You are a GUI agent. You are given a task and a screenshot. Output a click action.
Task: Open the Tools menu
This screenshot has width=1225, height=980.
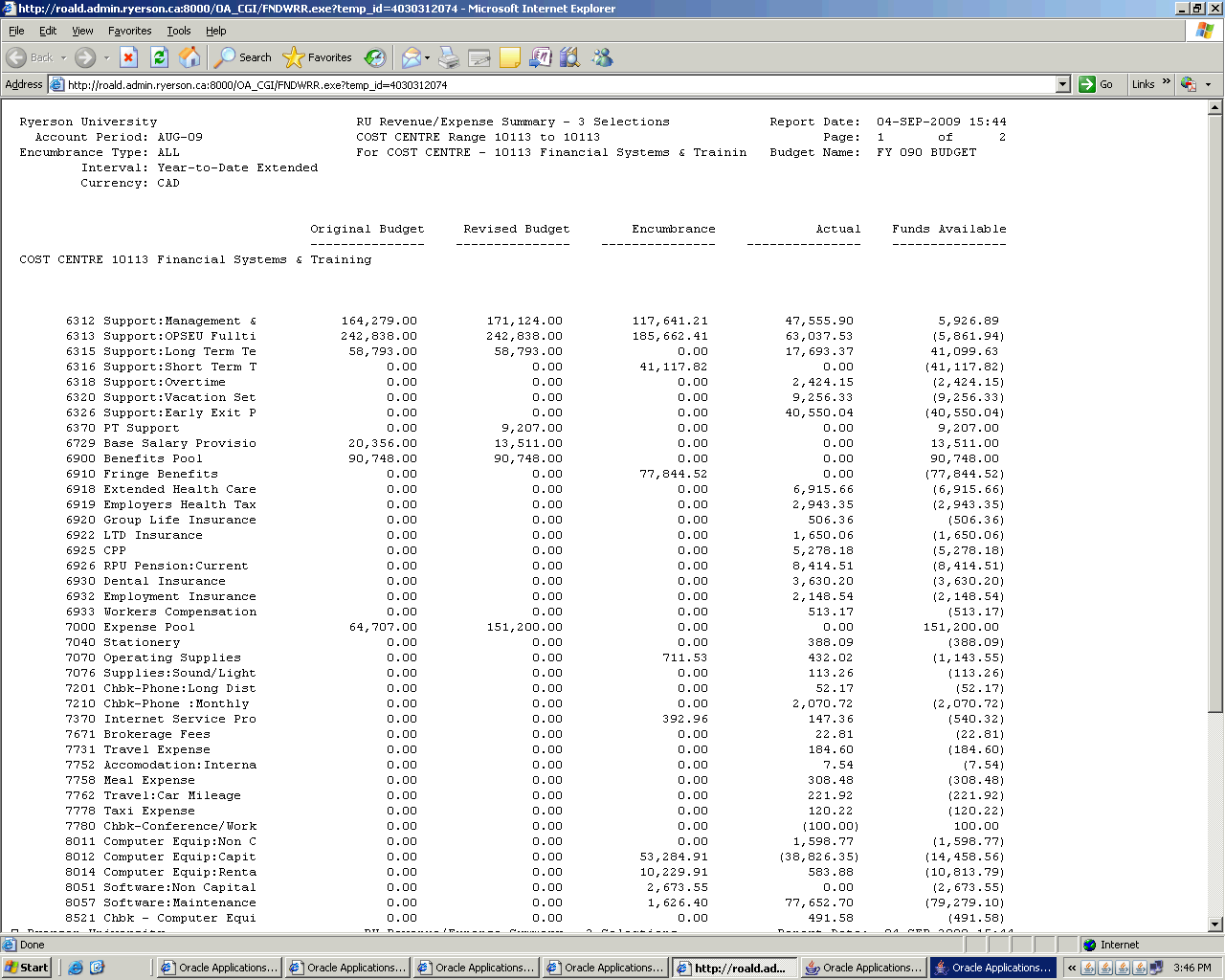pyautogui.click(x=178, y=31)
